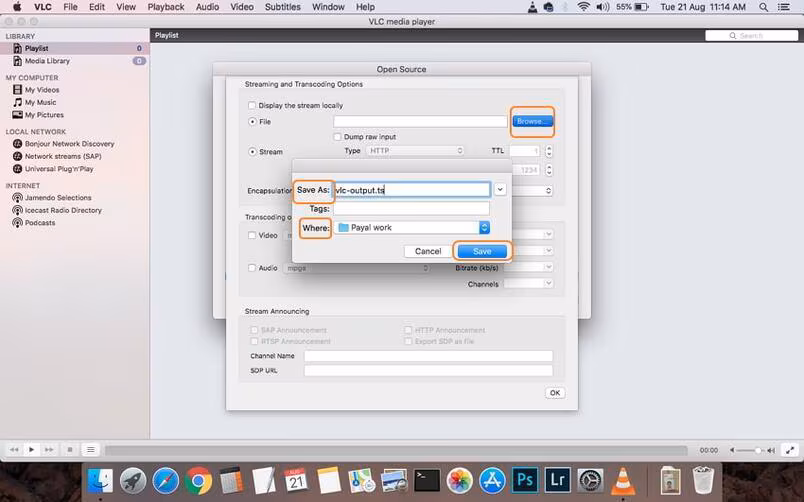Open the Help menu
Screen dimensions: 804x502
point(366,7)
